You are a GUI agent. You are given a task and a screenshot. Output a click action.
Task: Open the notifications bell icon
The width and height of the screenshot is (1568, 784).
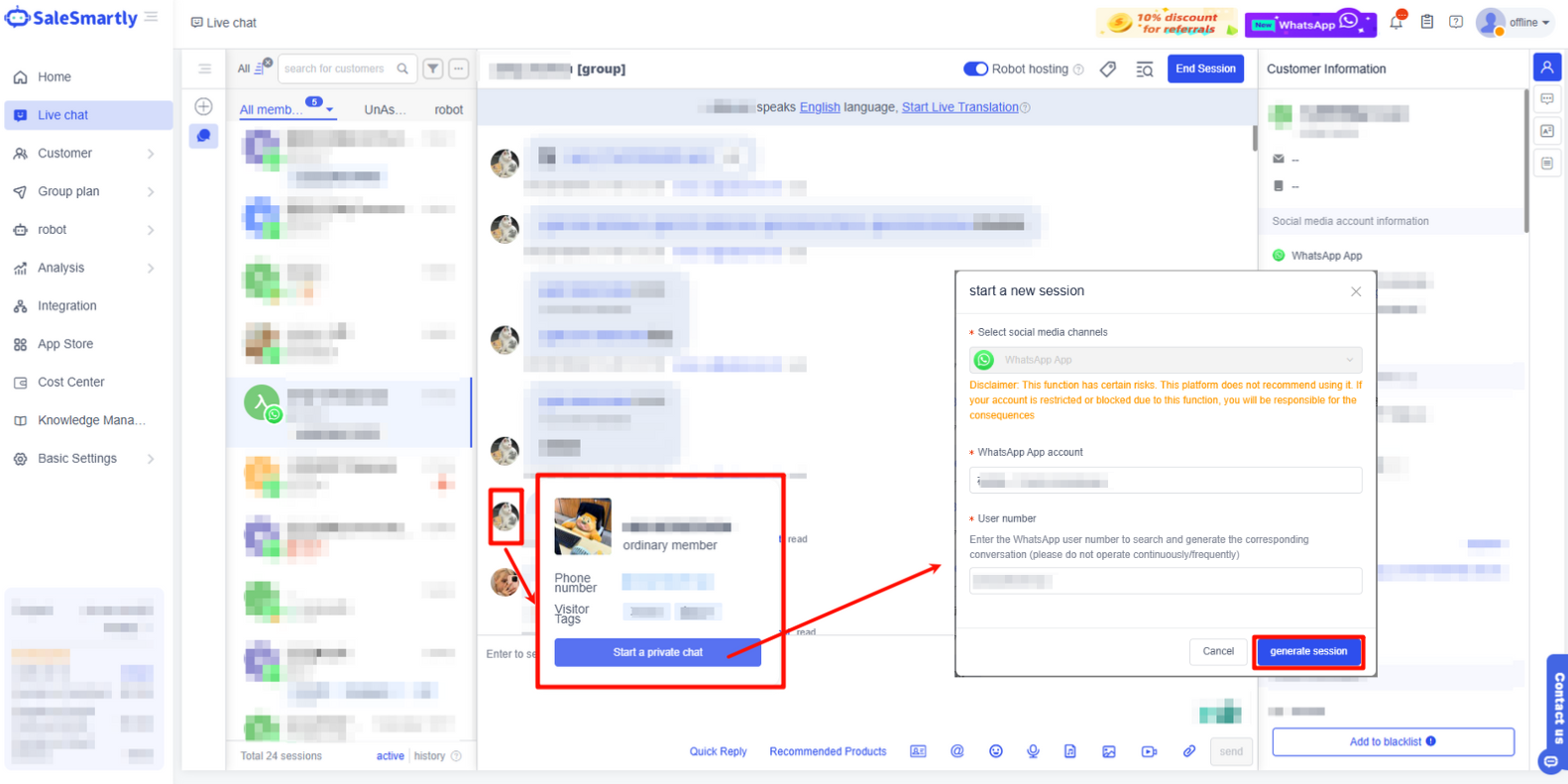[1397, 22]
